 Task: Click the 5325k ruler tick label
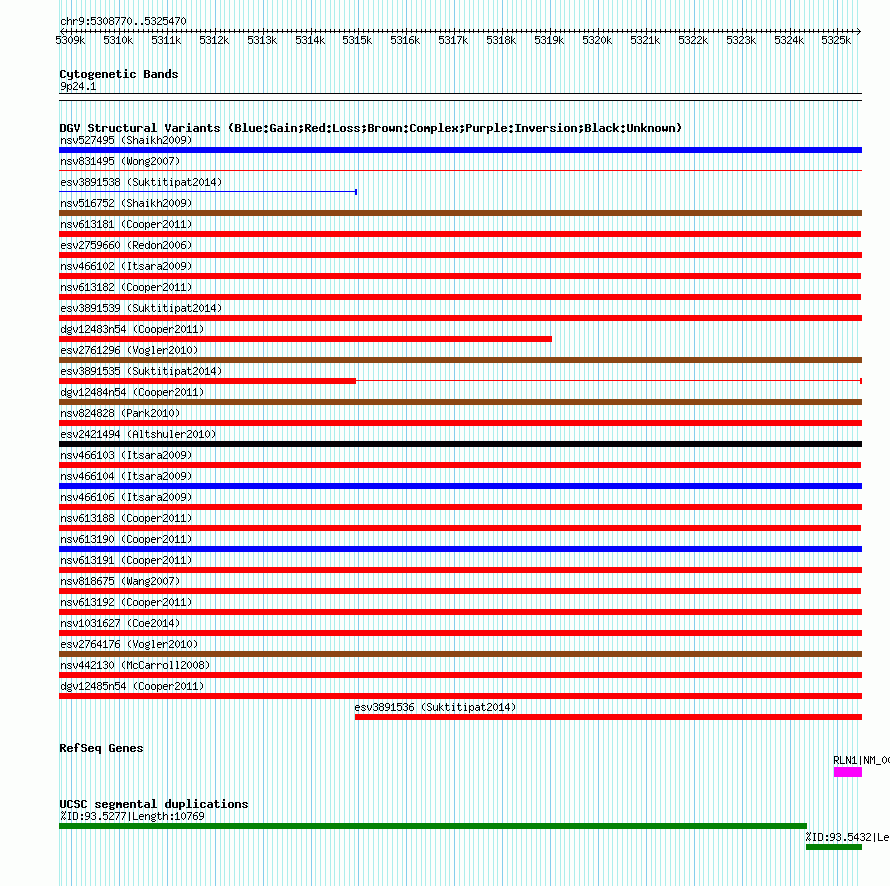tap(836, 40)
